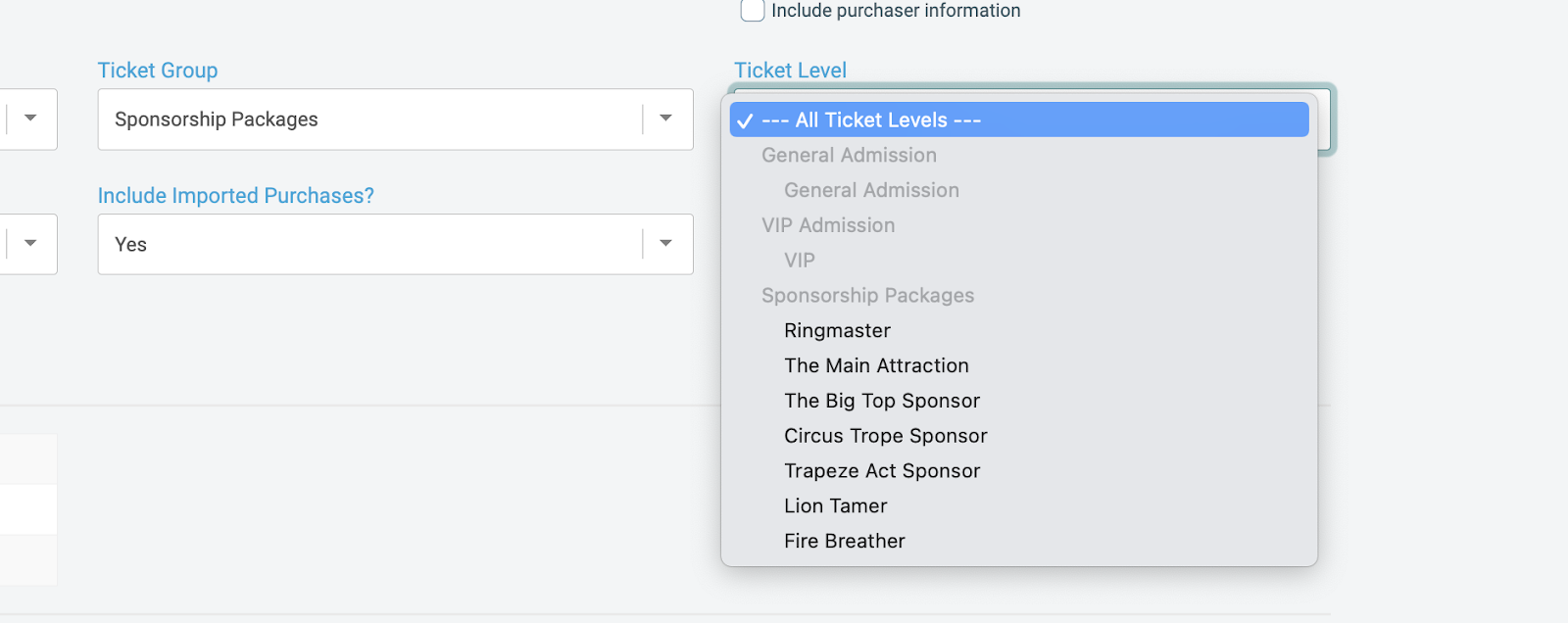
Task: Select The Big Top Sponsor option
Action: (x=881, y=402)
